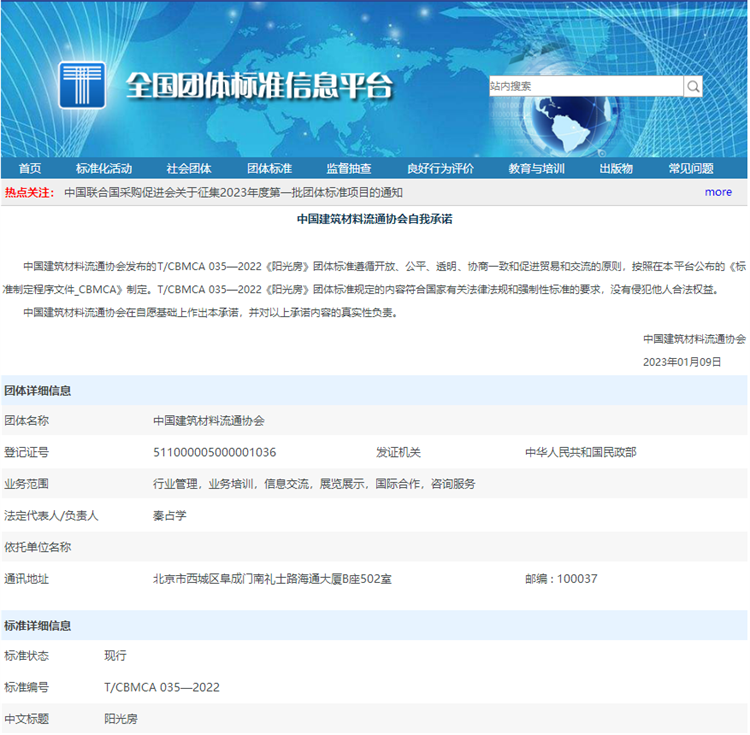Select the date 2023年01月09日
Screen dimensions: 750x735
(x=682, y=362)
